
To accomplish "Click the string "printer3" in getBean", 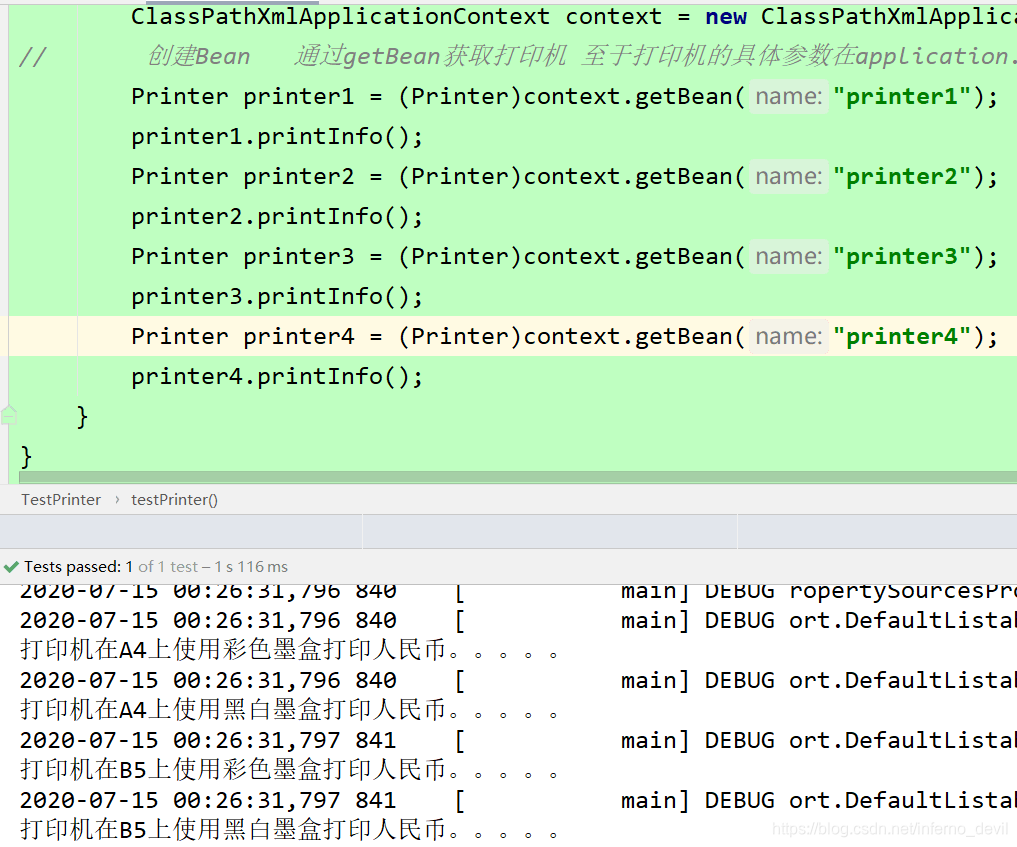I will click(902, 257).
